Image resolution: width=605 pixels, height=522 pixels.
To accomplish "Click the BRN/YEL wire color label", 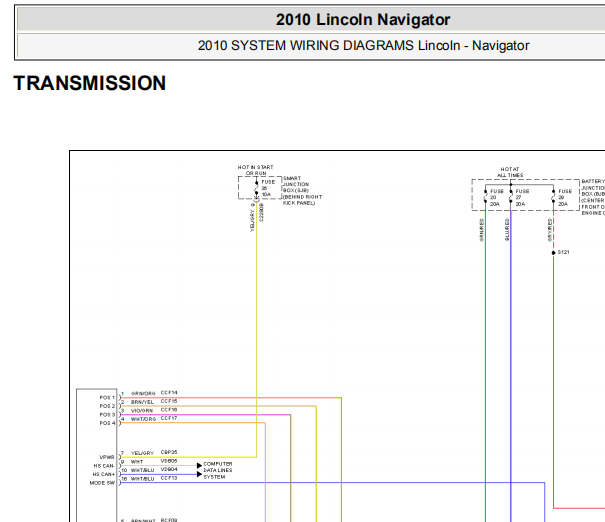I will coord(142,402).
